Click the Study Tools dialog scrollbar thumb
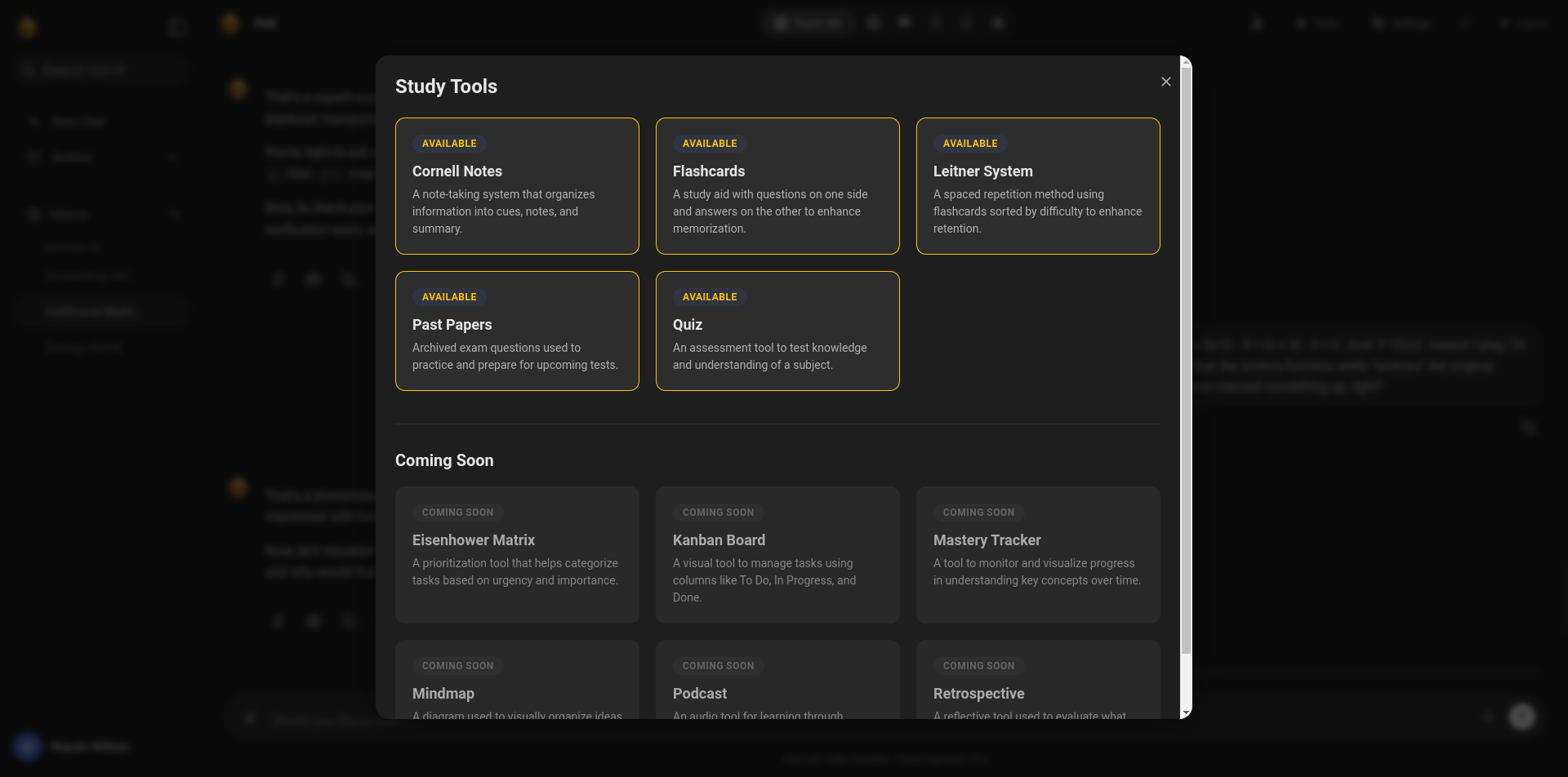This screenshot has width=1568, height=777. (1186, 359)
